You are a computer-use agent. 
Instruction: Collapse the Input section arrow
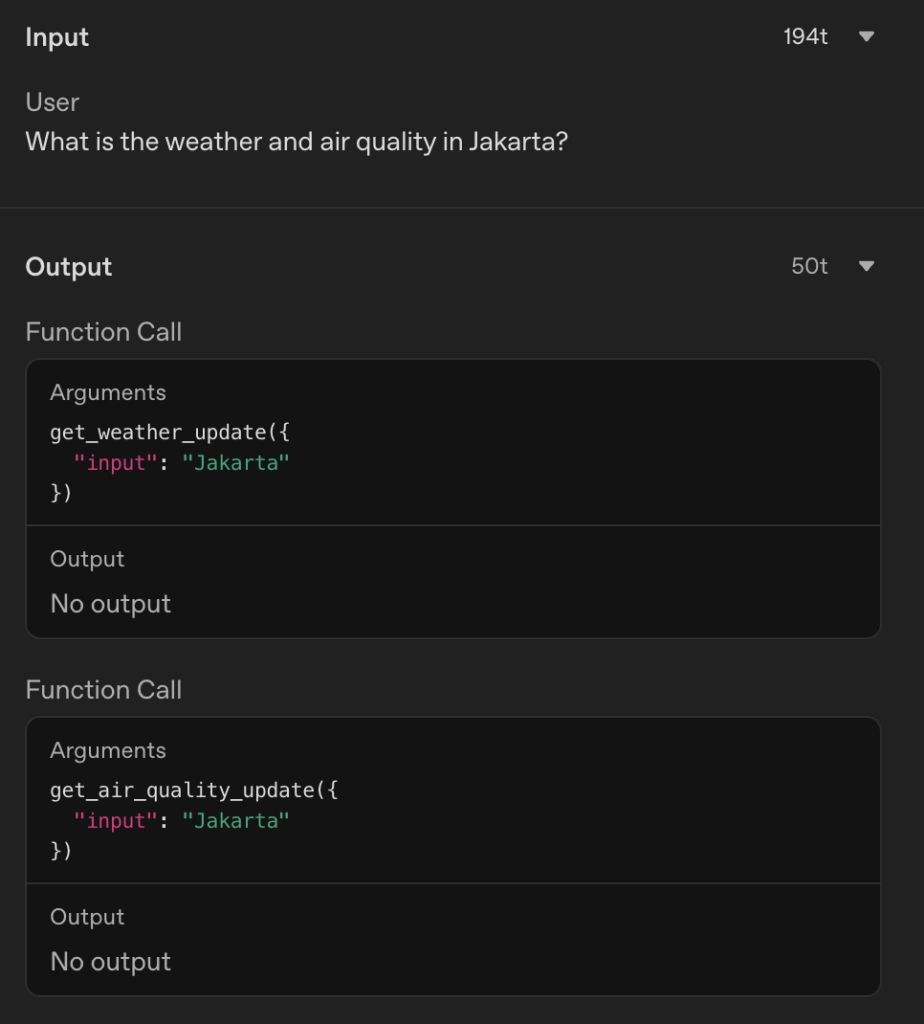pyautogui.click(x=867, y=37)
